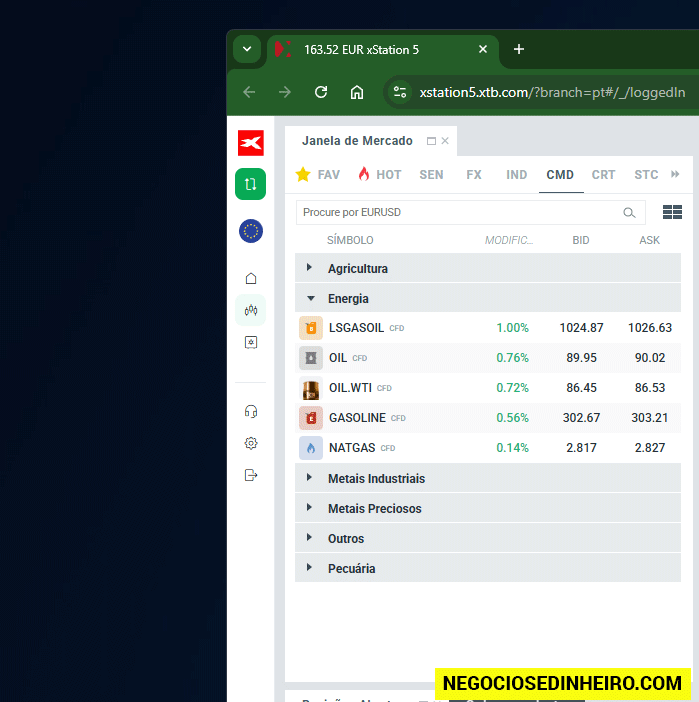Select the NATGAS symbol name

tap(352, 448)
